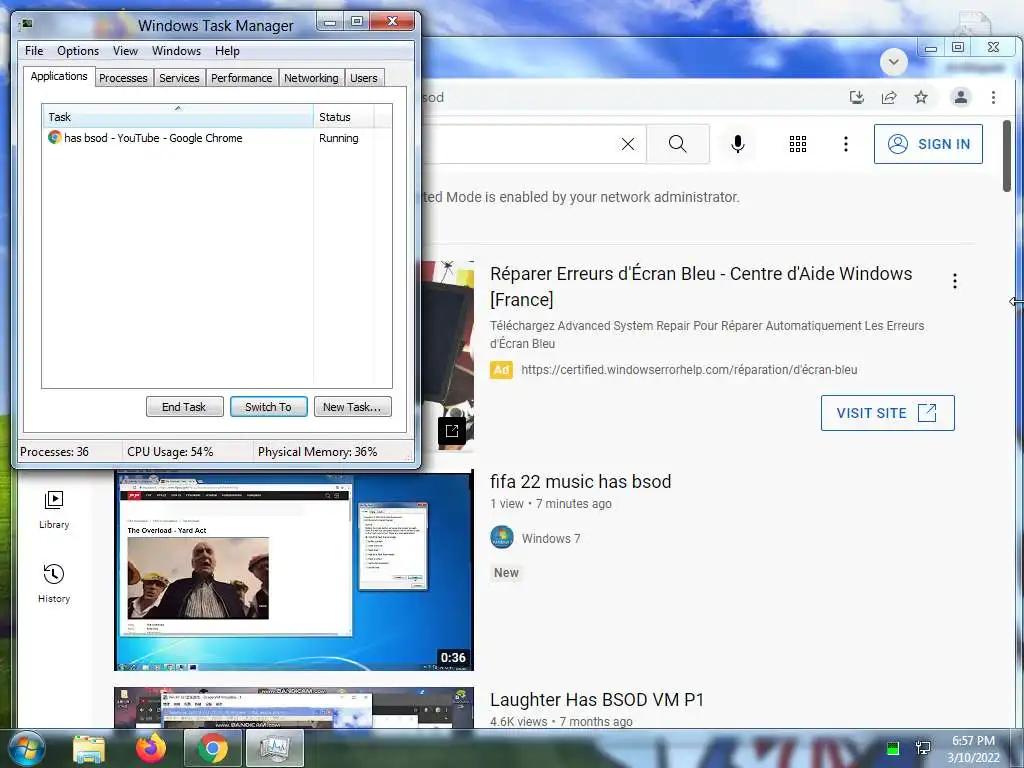Open the File menu in Task Manager

point(34,51)
